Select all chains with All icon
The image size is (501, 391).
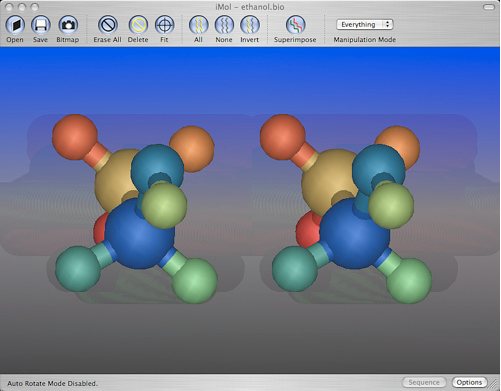click(199, 25)
